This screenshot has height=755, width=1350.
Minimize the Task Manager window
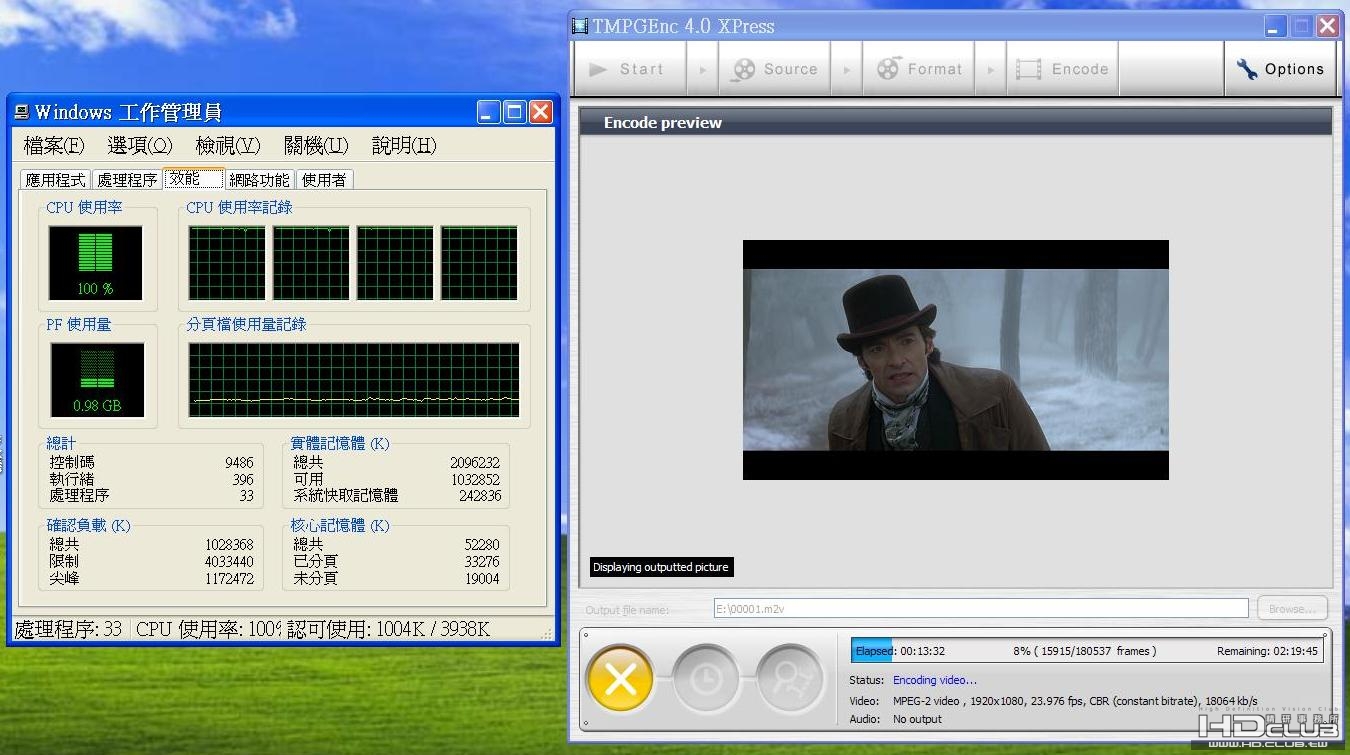tap(488, 112)
